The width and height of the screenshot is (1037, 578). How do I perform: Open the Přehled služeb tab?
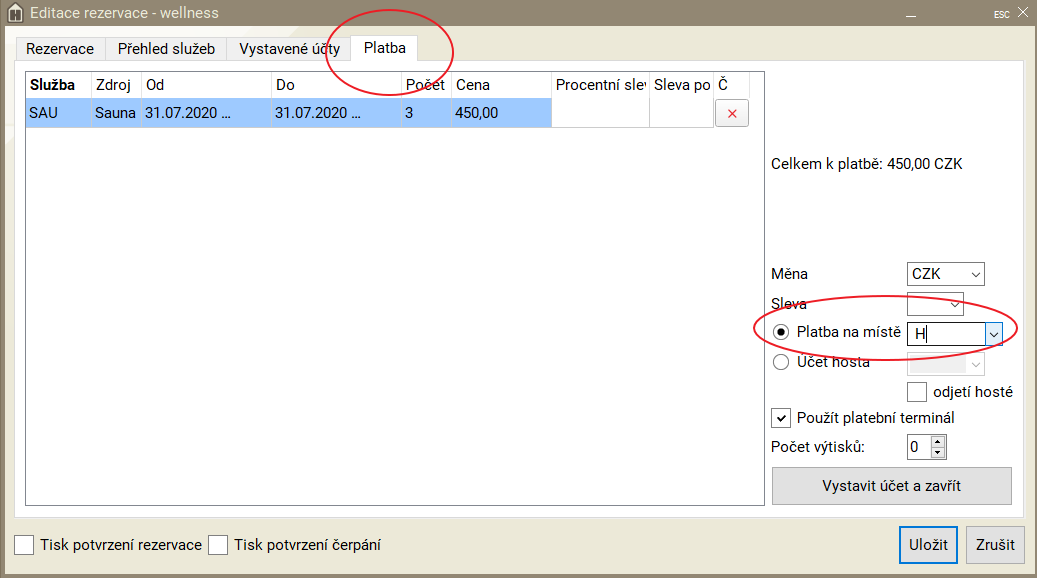(166, 49)
